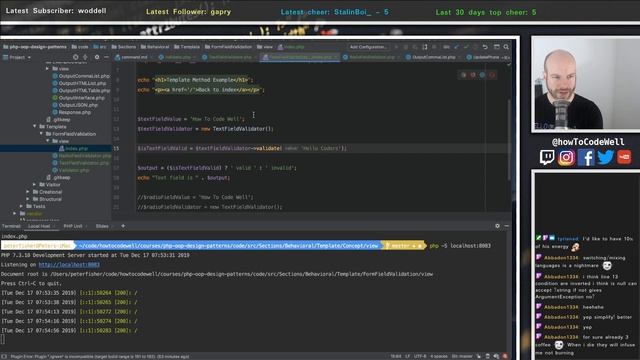This screenshot has height=360, width=640.
Task: Click the lock icon in status bar
Action: pos(488,356)
